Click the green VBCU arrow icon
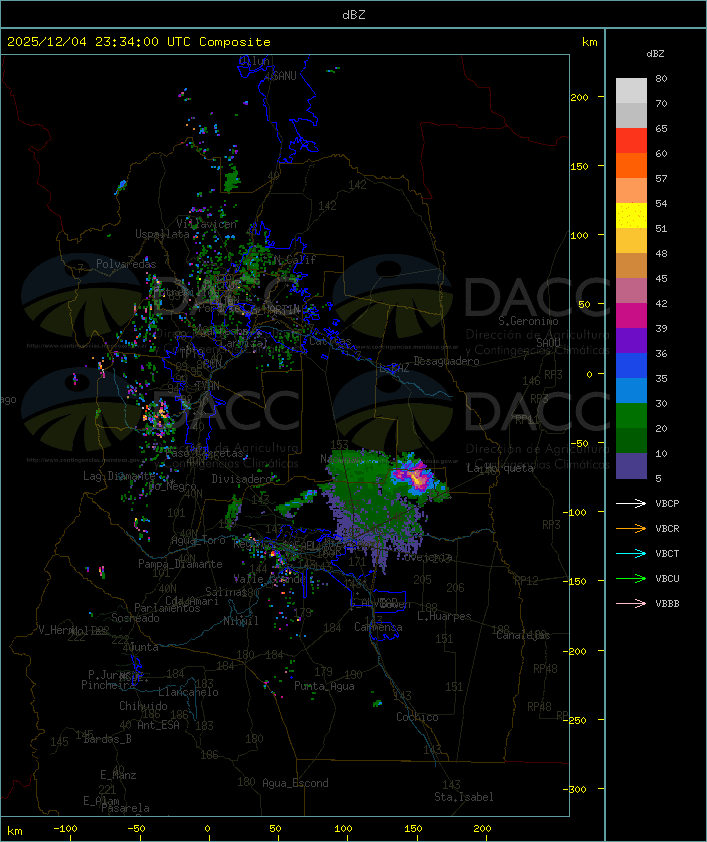 [631, 578]
